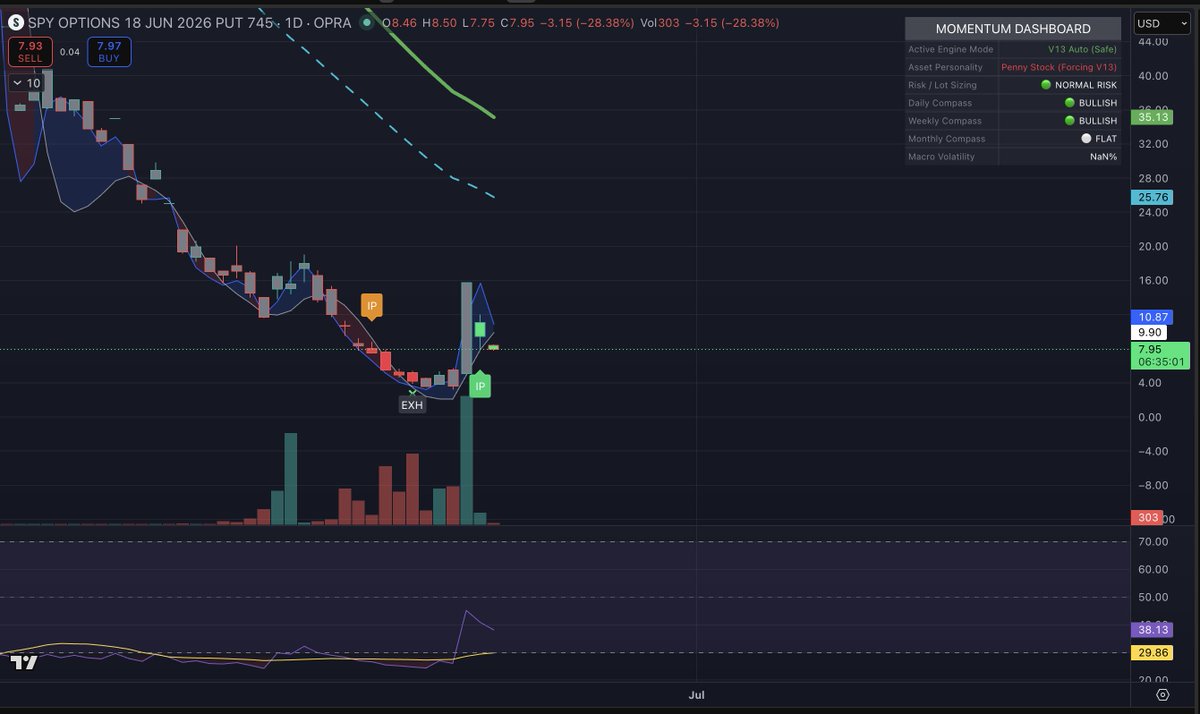This screenshot has width=1200, height=714.
Task: Click the Macro Volatility NaN% value
Action: (1104, 157)
